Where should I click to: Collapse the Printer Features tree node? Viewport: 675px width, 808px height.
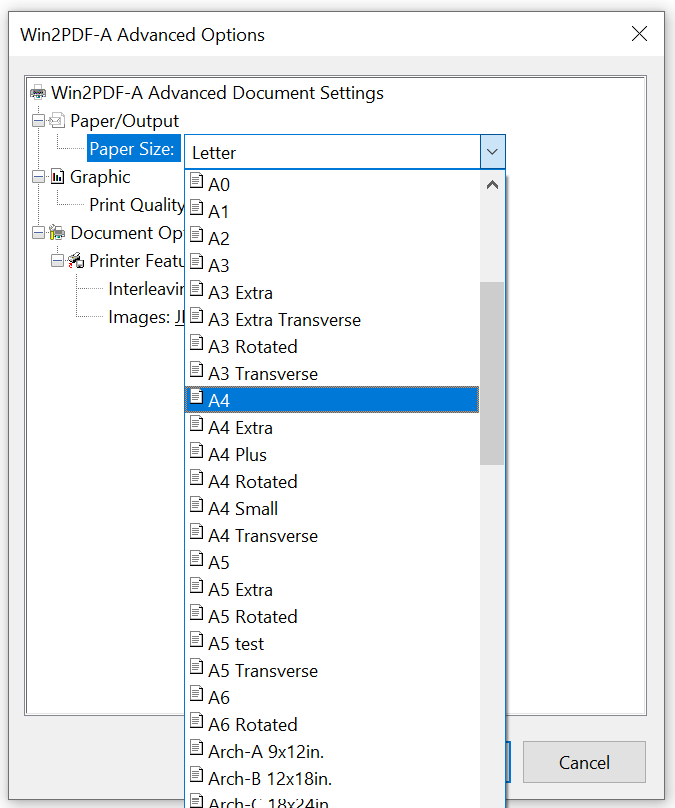tap(58, 261)
